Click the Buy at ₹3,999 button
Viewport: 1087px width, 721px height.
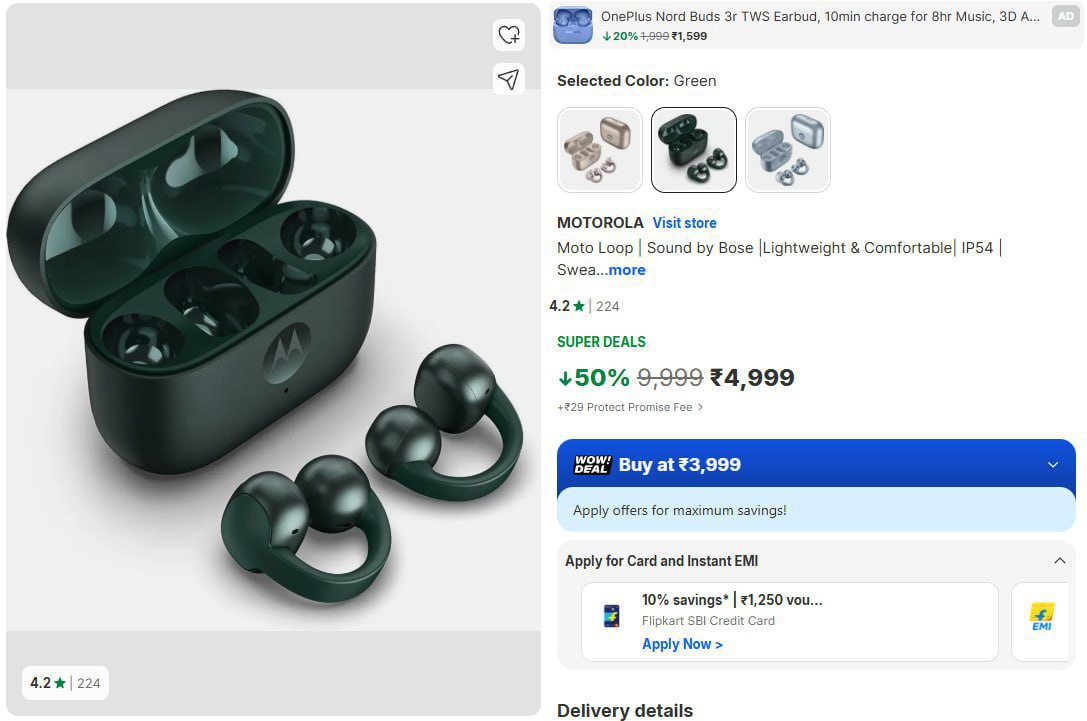coord(816,464)
